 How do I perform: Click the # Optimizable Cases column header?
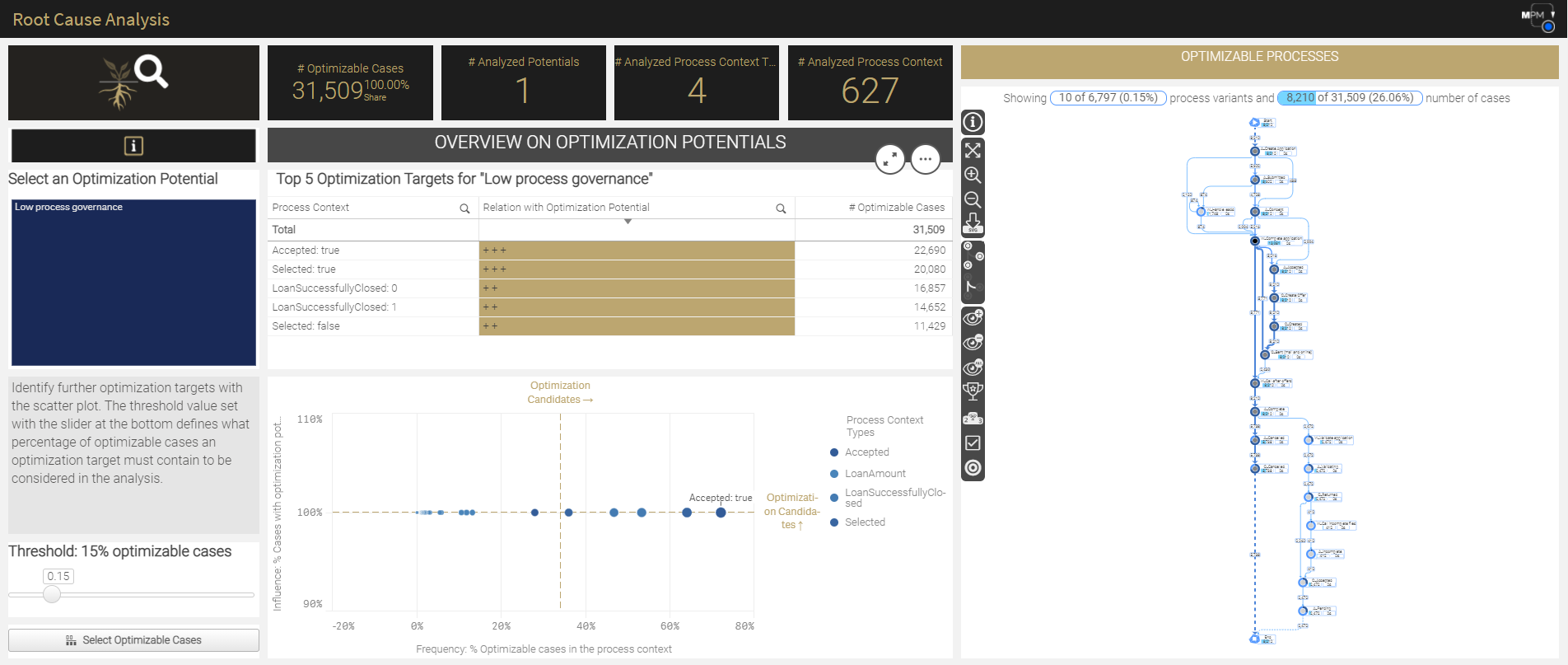pos(896,208)
